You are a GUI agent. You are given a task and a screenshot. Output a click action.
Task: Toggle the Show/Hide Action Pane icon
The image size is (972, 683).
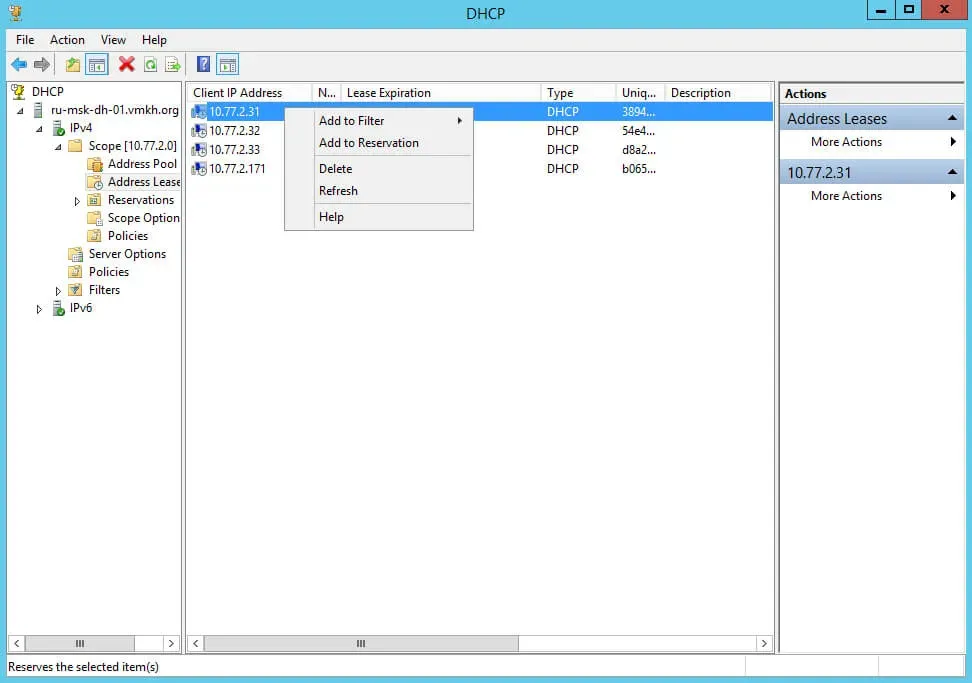click(x=228, y=64)
